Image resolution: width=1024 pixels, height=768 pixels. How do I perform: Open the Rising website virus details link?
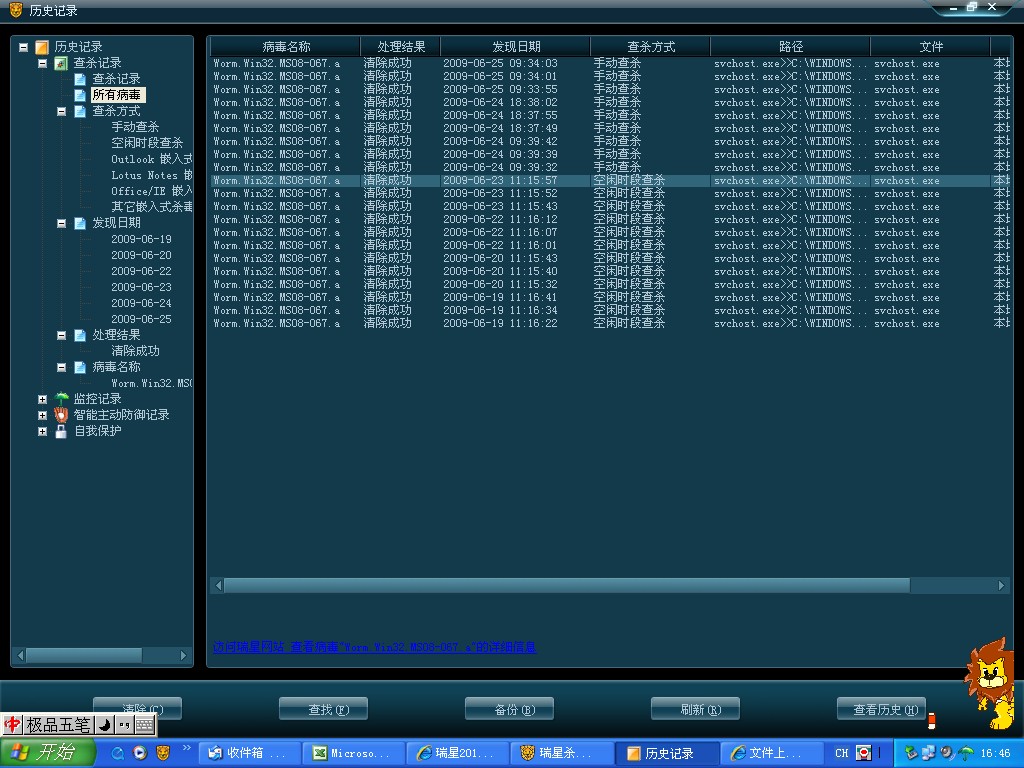(x=374, y=647)
